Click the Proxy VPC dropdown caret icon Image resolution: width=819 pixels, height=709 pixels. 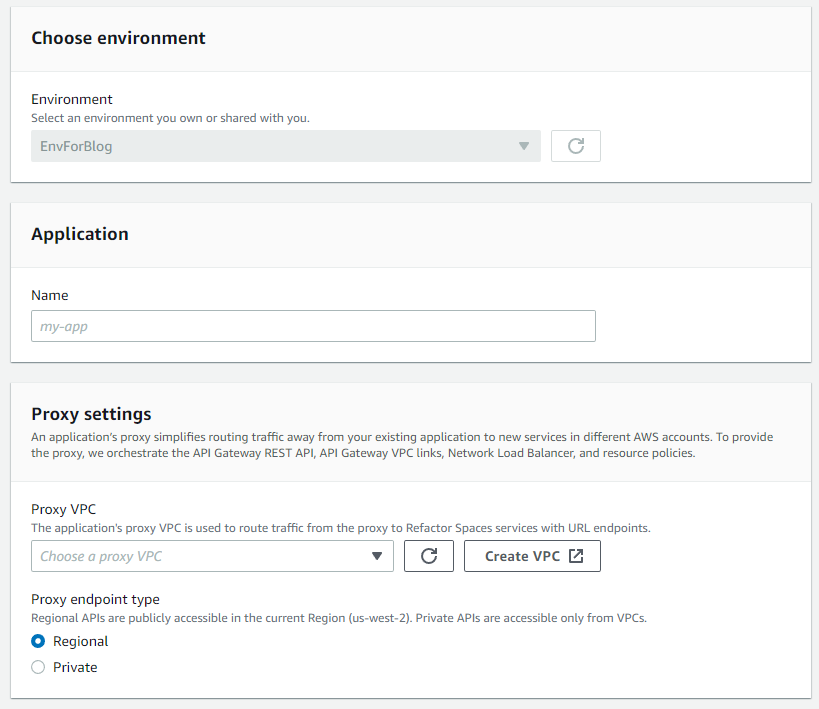[377, 556]
